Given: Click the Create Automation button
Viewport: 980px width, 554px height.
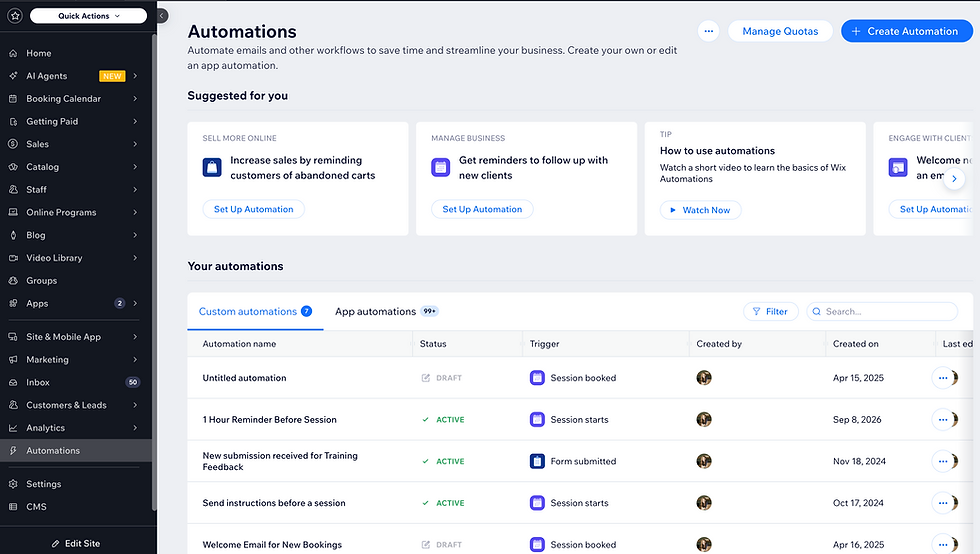Looking at the screenshot, I should tap(906, 31).
